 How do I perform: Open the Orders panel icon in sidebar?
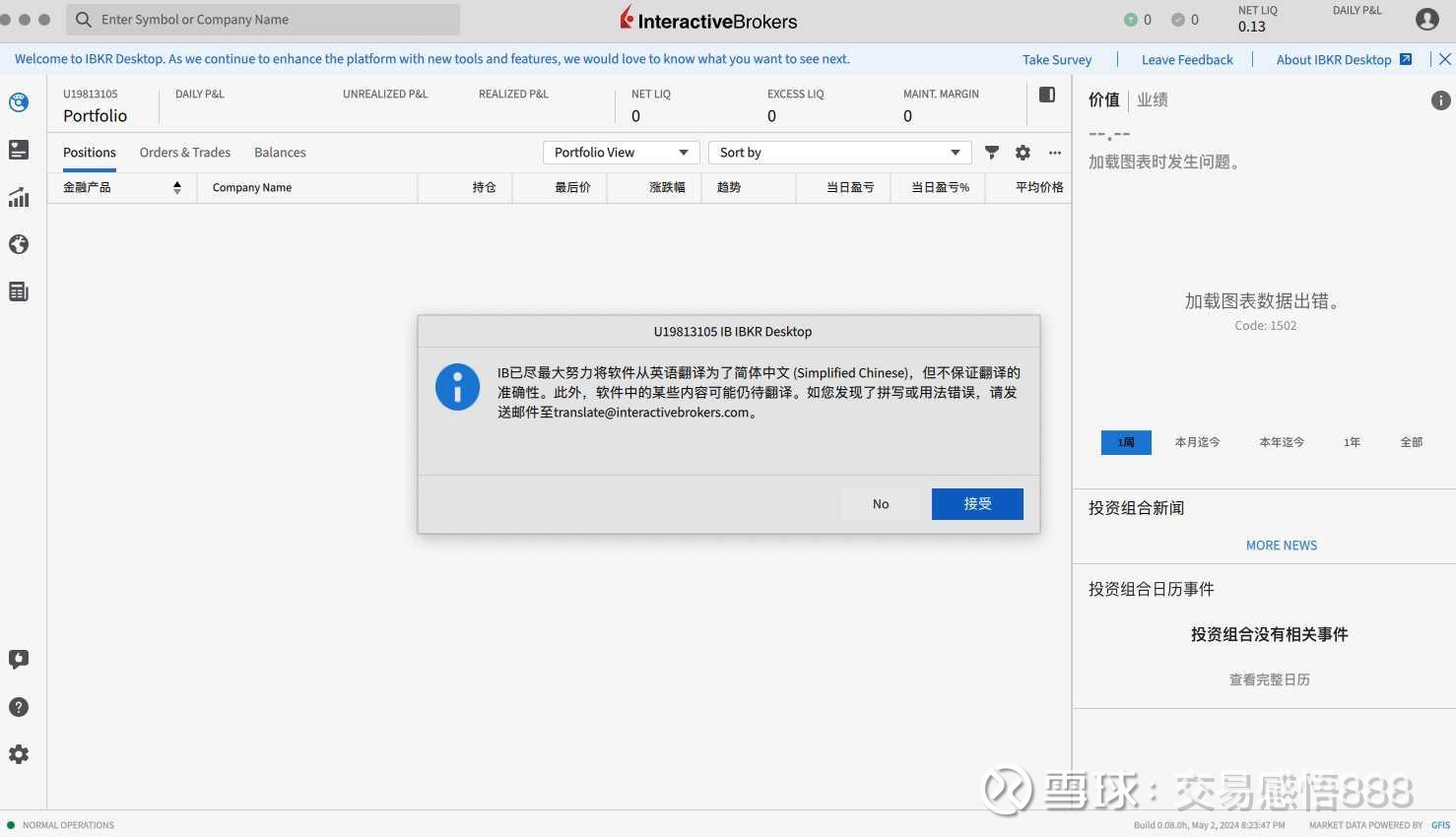click(19, 150)
